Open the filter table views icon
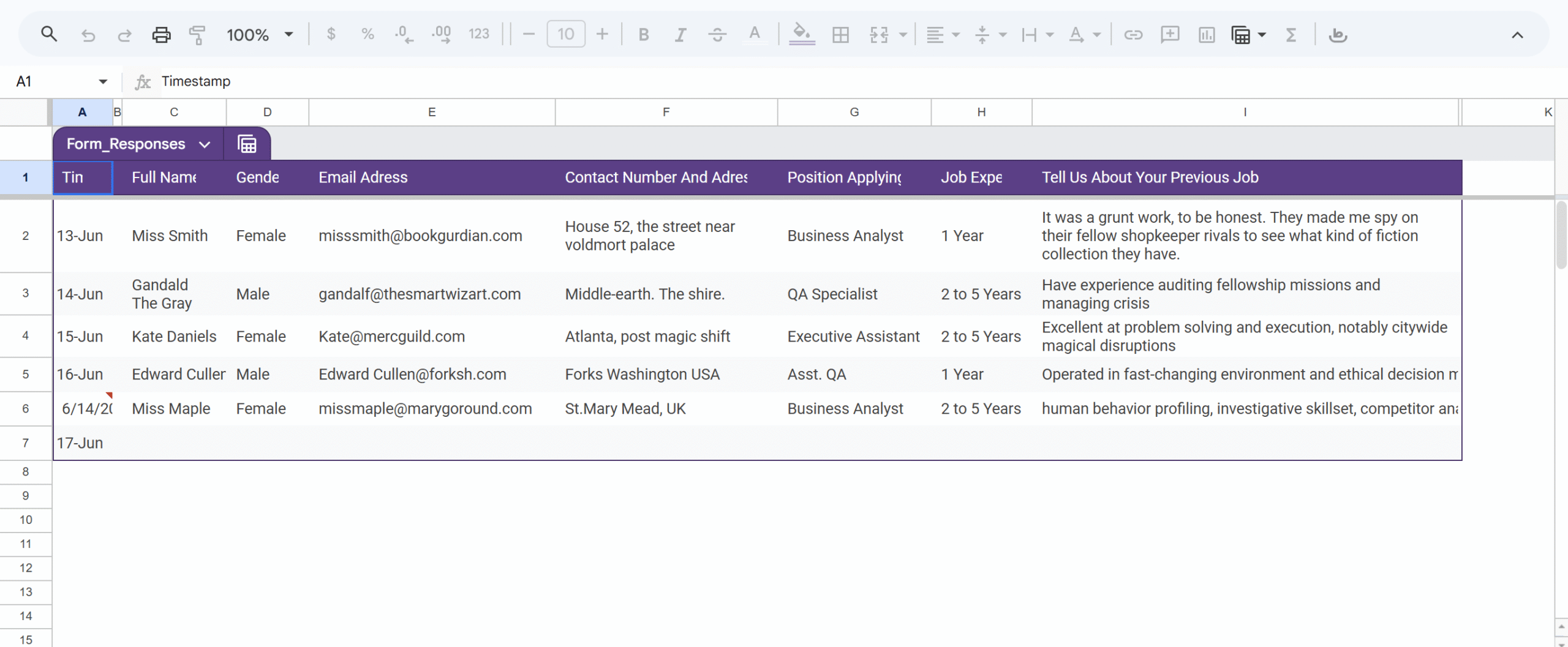1568x647 pixels. pos(1241,35)
